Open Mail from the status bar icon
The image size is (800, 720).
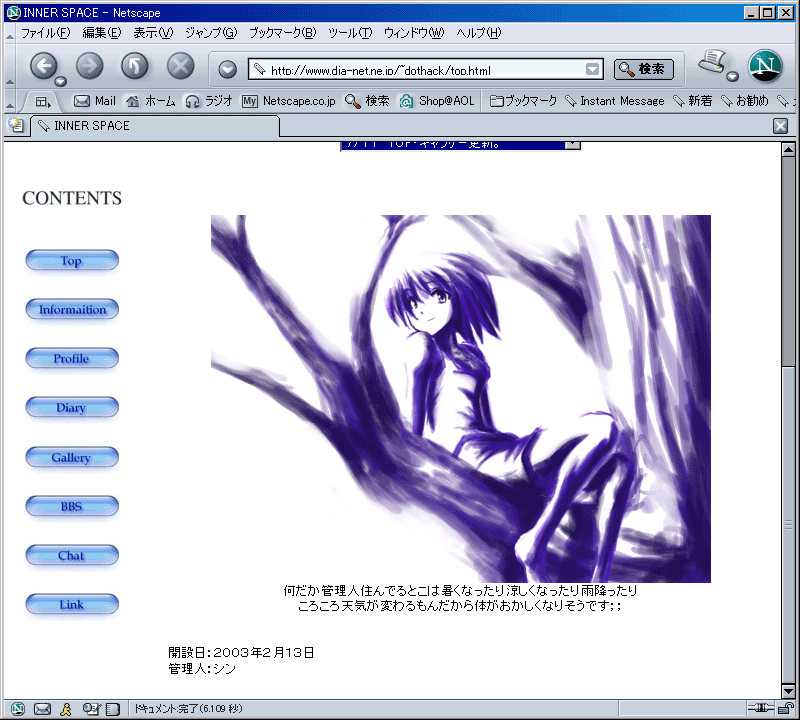pos(42,708)
